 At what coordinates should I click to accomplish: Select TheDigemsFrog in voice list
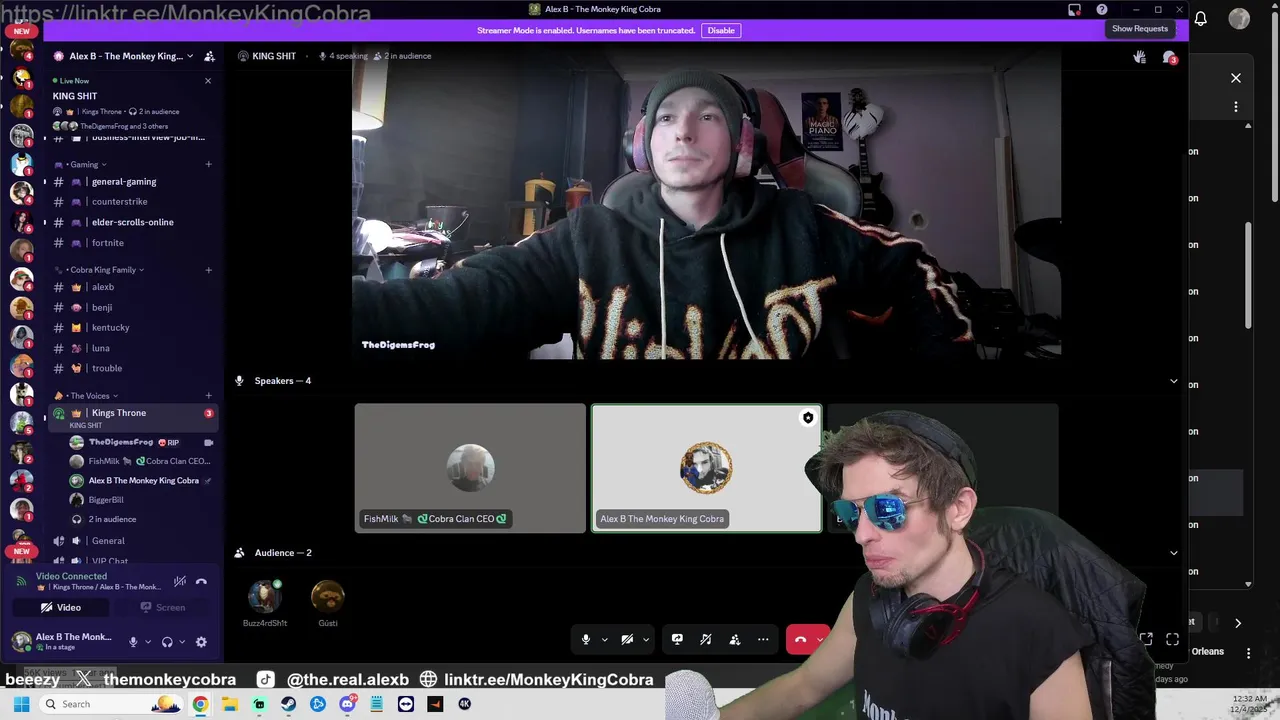(140, 442)
